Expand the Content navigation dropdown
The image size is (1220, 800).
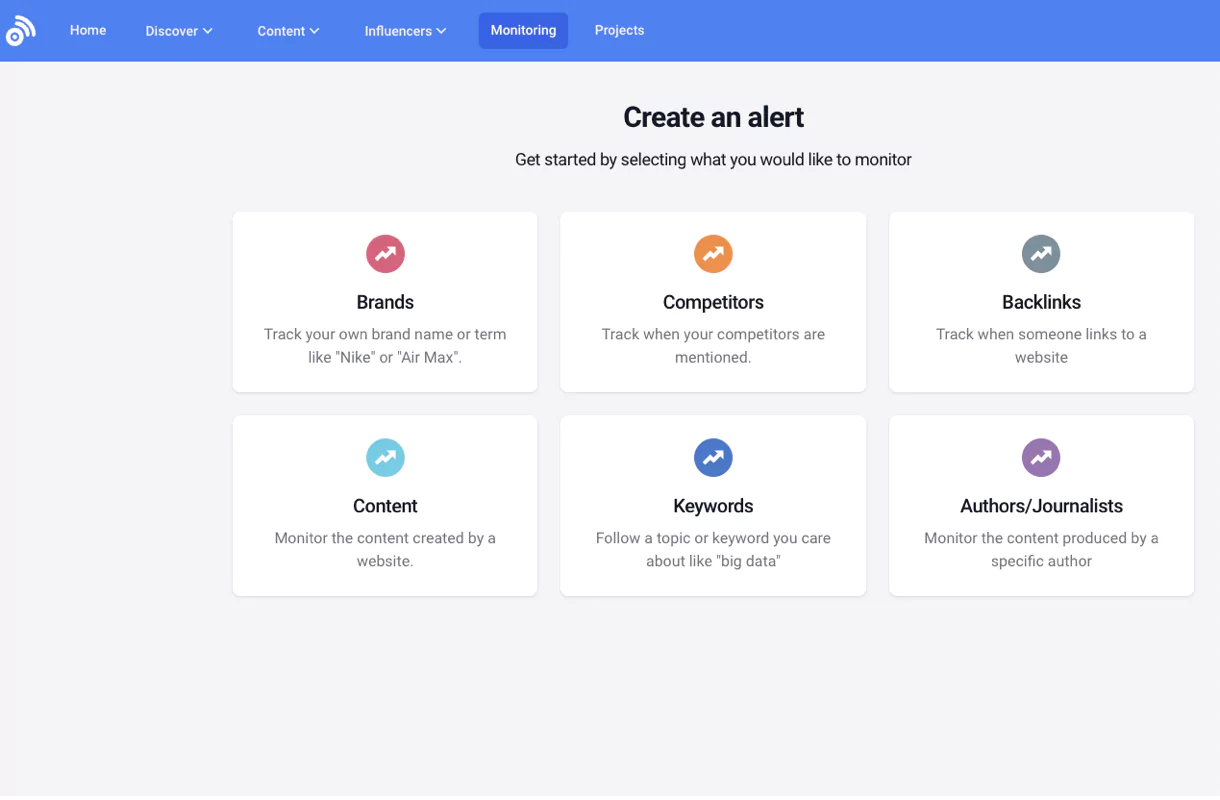pos(288,30)
